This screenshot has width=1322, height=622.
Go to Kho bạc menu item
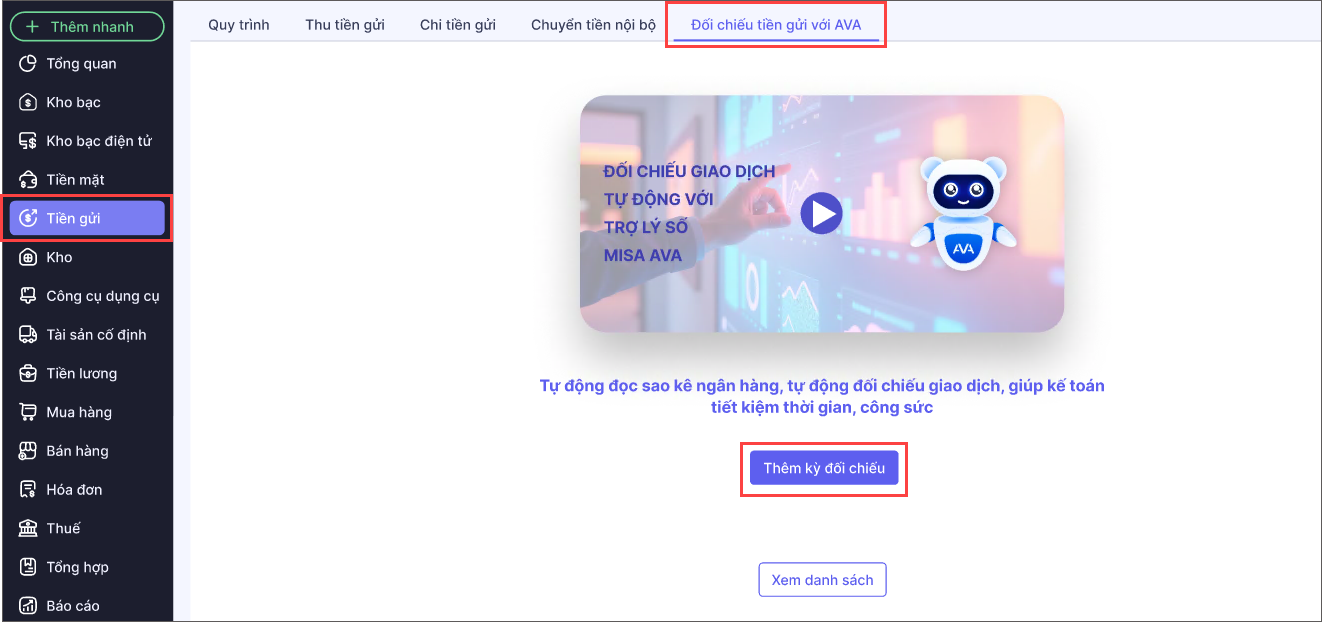tap(87, 103)
